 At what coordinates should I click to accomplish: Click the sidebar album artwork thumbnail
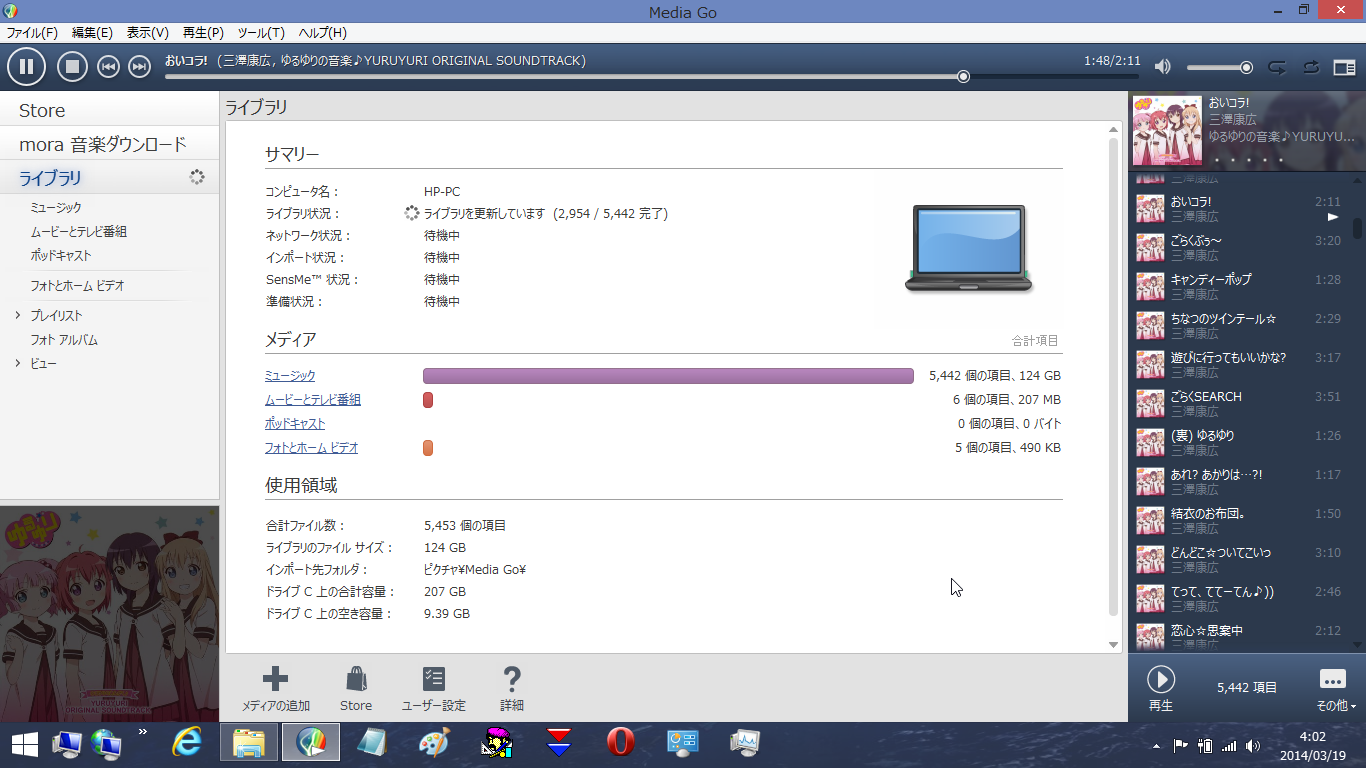pos(109,614)
